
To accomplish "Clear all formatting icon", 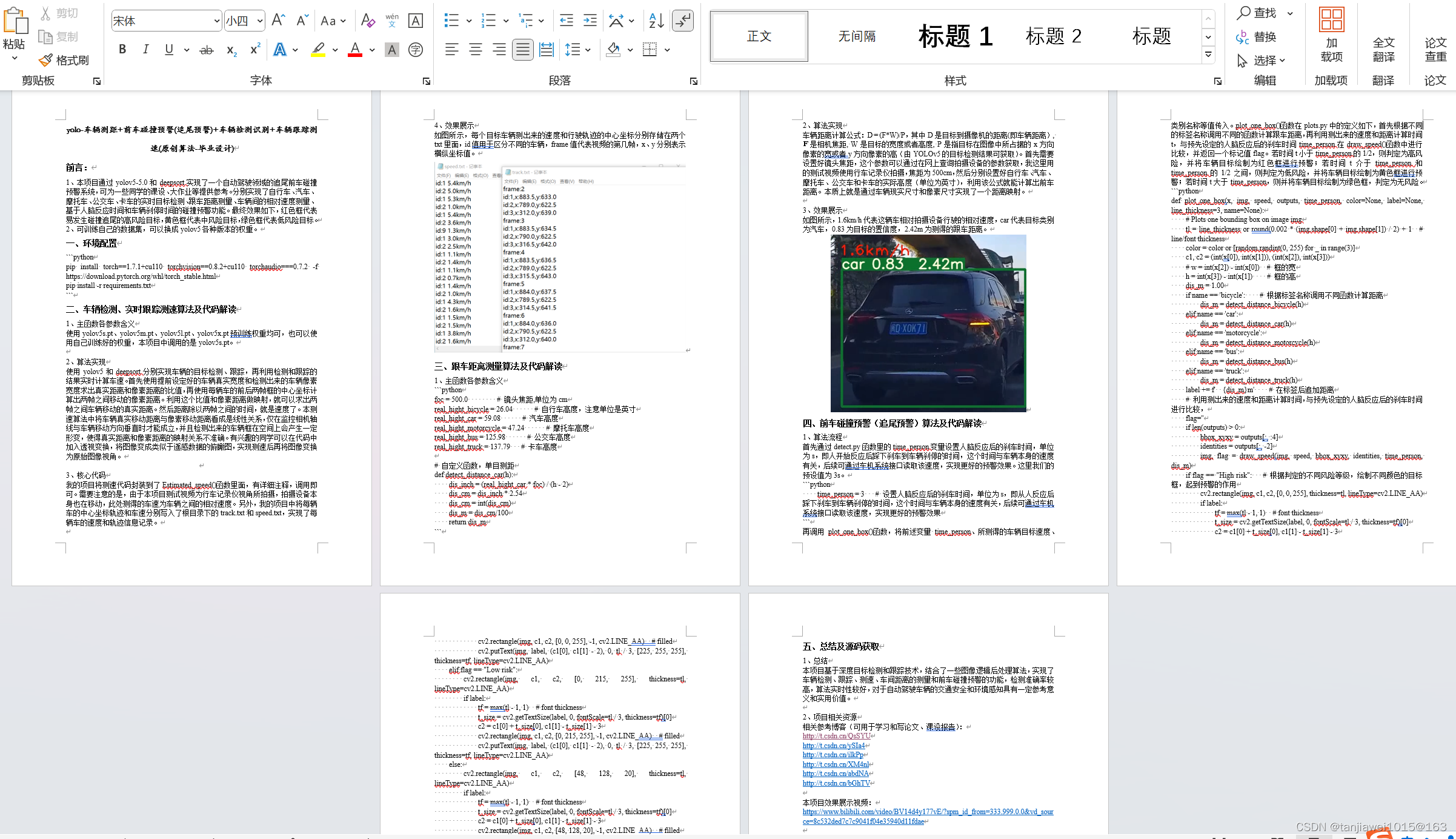I will pyautogui.click(x=367, y=21).
